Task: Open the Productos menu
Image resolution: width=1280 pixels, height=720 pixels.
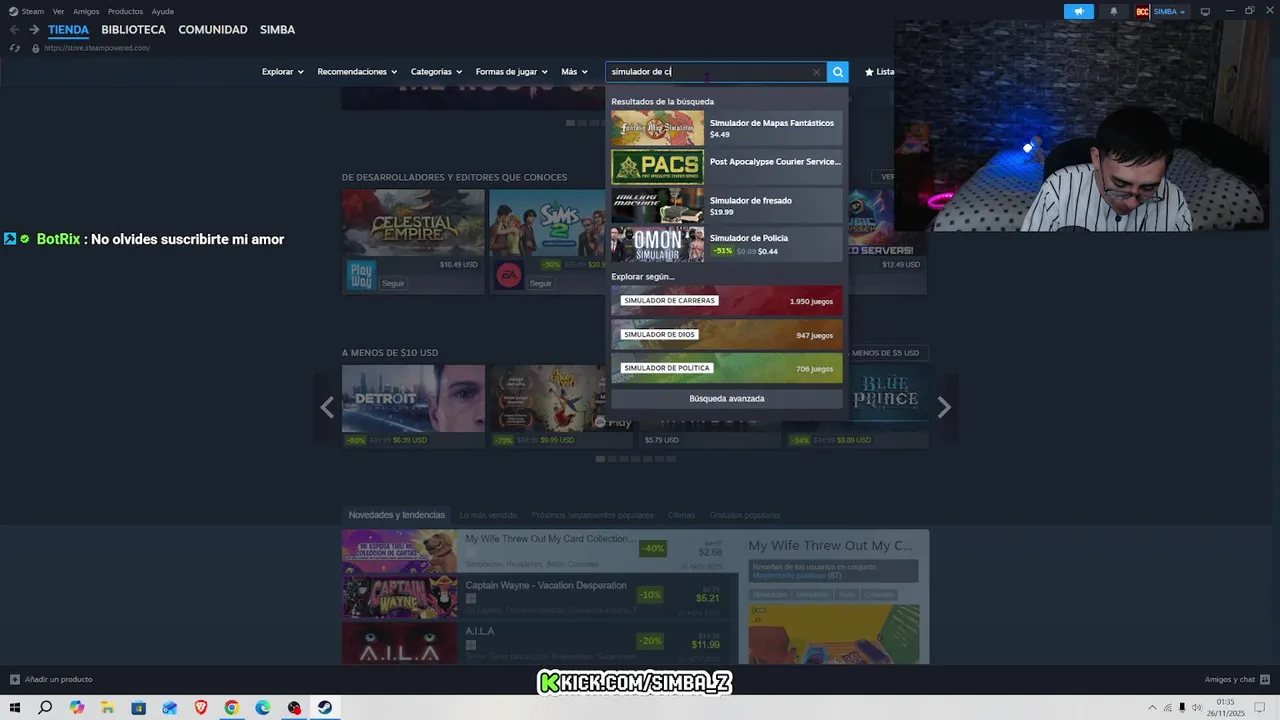Action: point(125,11)
